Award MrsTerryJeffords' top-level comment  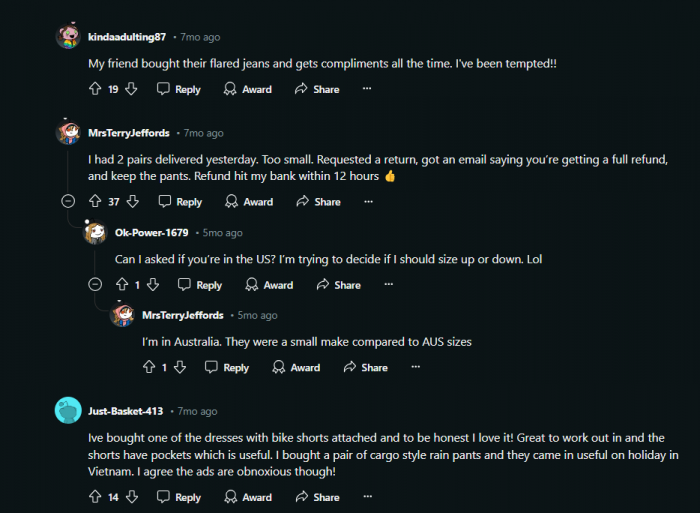[249, 201]
